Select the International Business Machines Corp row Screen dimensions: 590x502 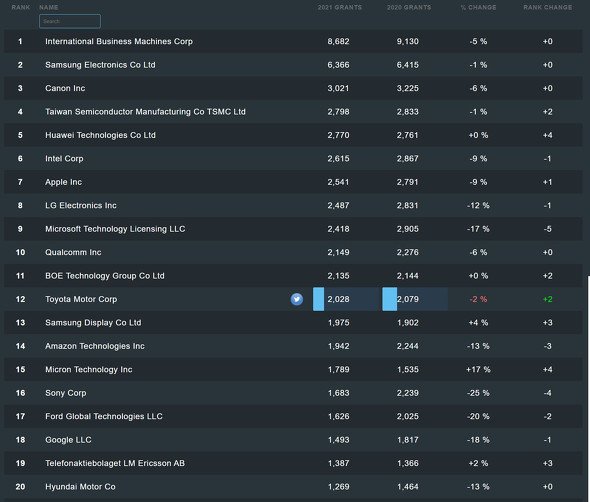click(293, 41)
